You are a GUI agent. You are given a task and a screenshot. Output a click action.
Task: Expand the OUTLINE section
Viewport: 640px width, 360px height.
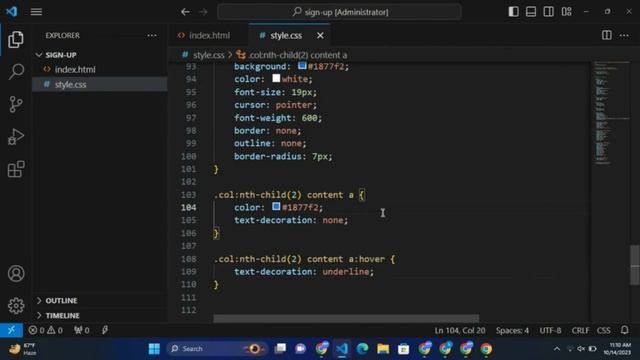pyautogui.click(x=100, y=300)
